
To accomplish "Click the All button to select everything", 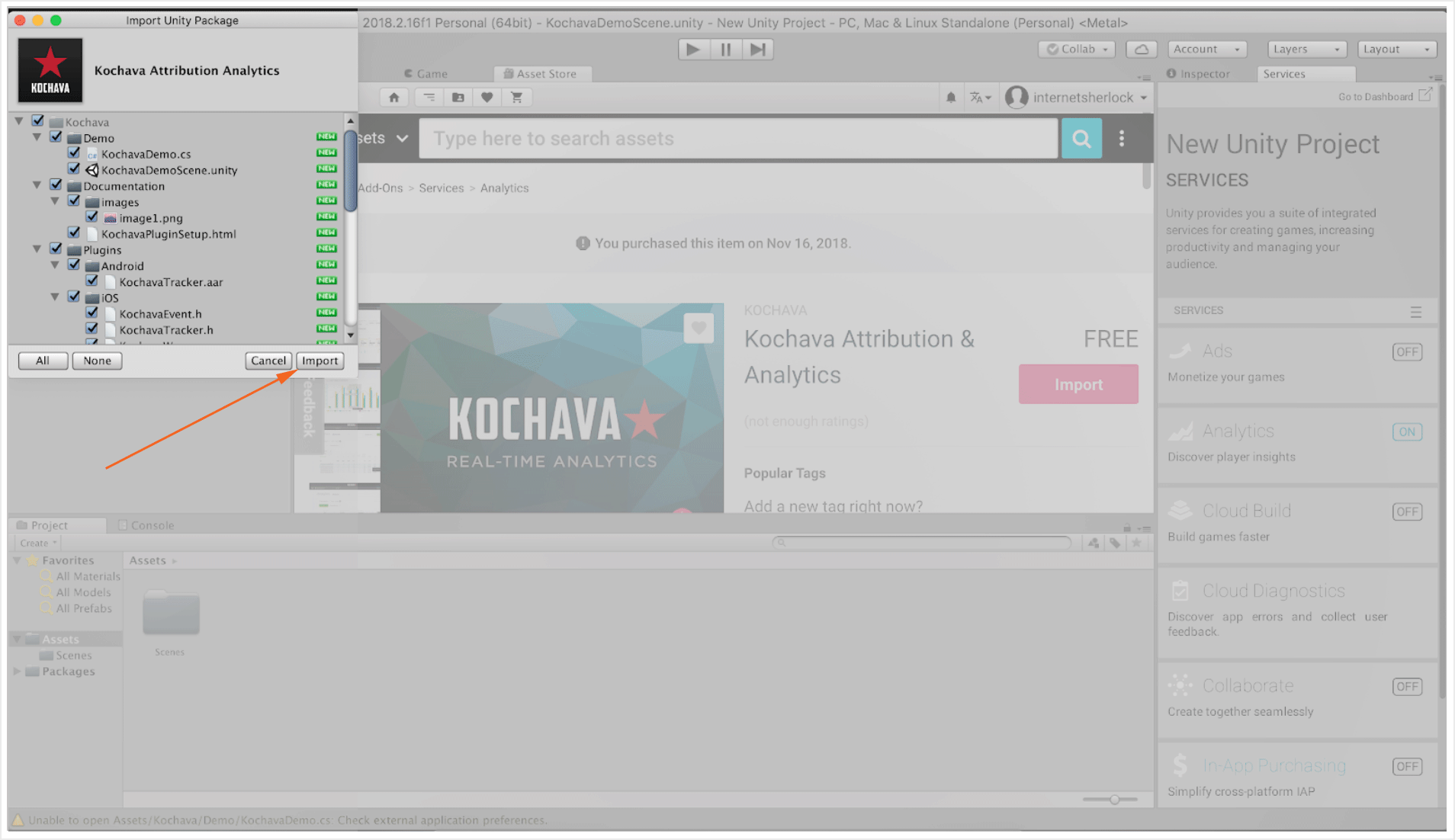I will coord(43,361).
